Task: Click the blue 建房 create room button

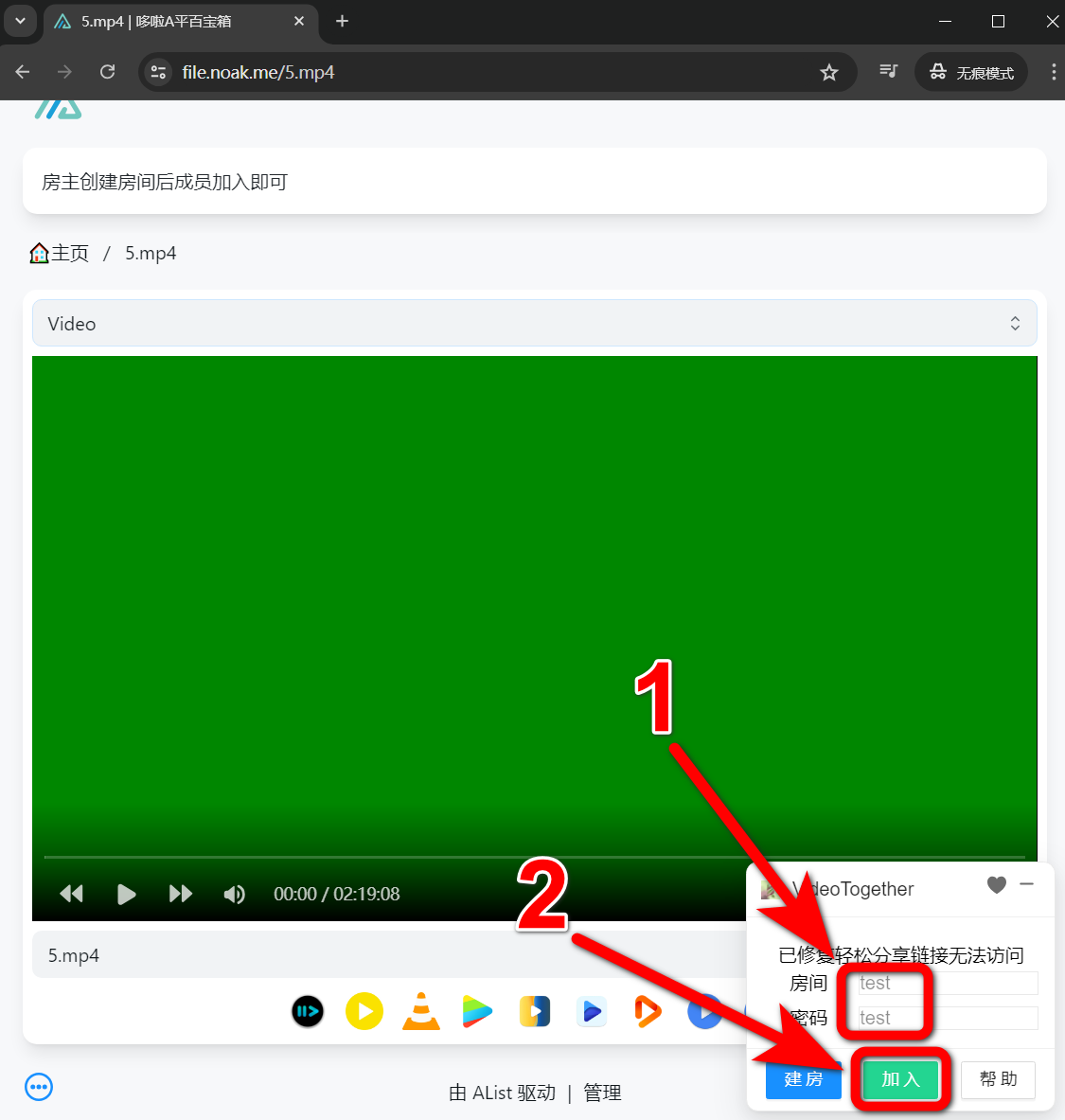Action: tap(803, 1079)
